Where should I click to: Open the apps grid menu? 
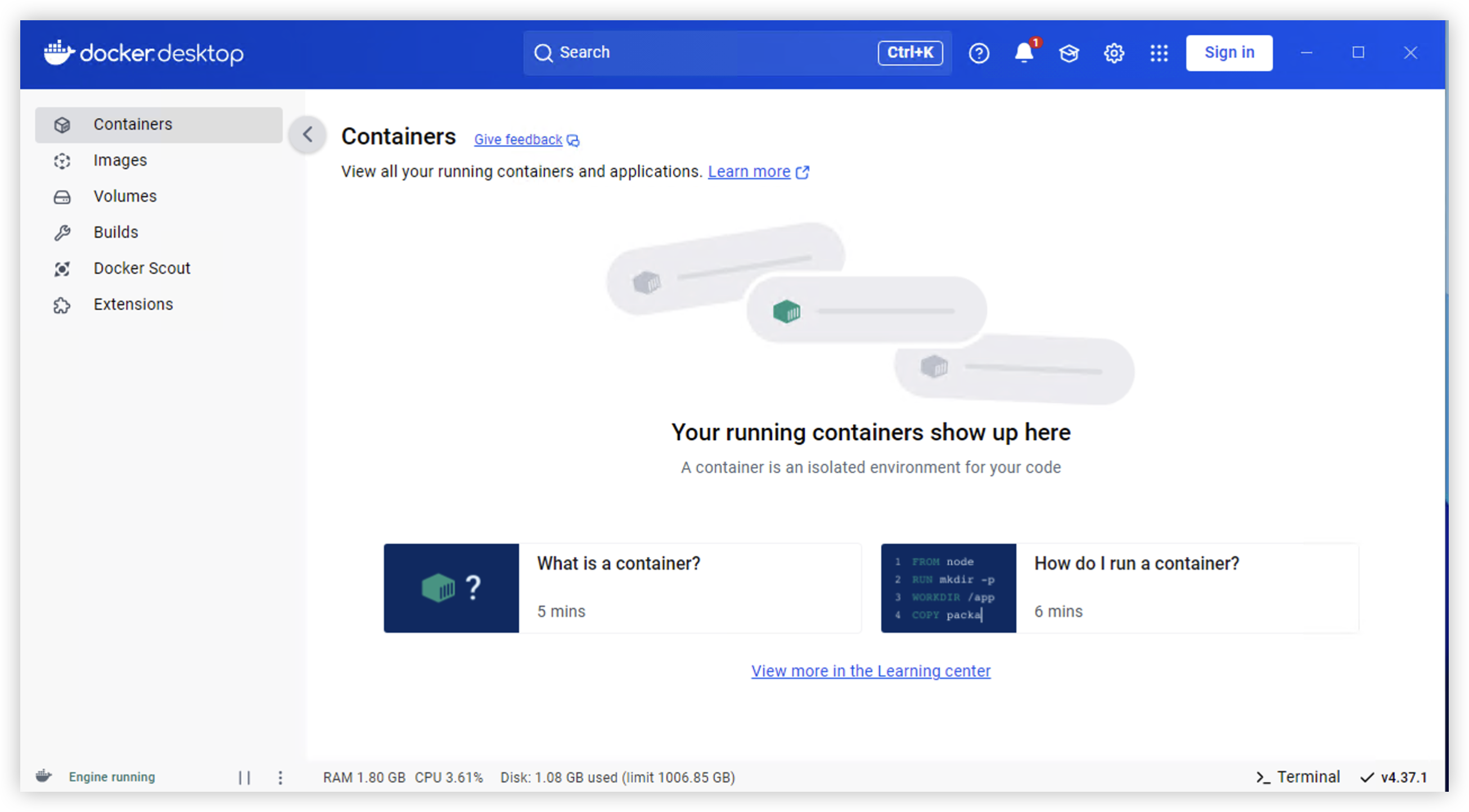1159,53
